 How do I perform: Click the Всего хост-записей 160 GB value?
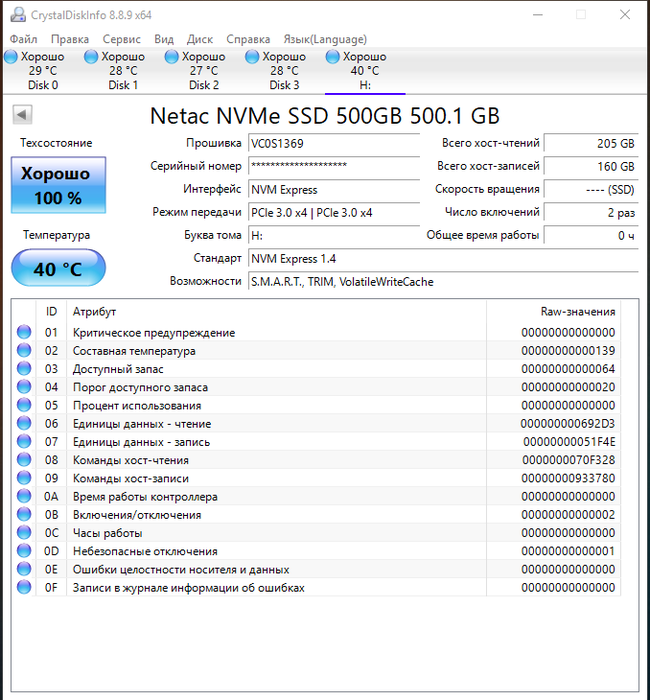click(x=591, y=167)
